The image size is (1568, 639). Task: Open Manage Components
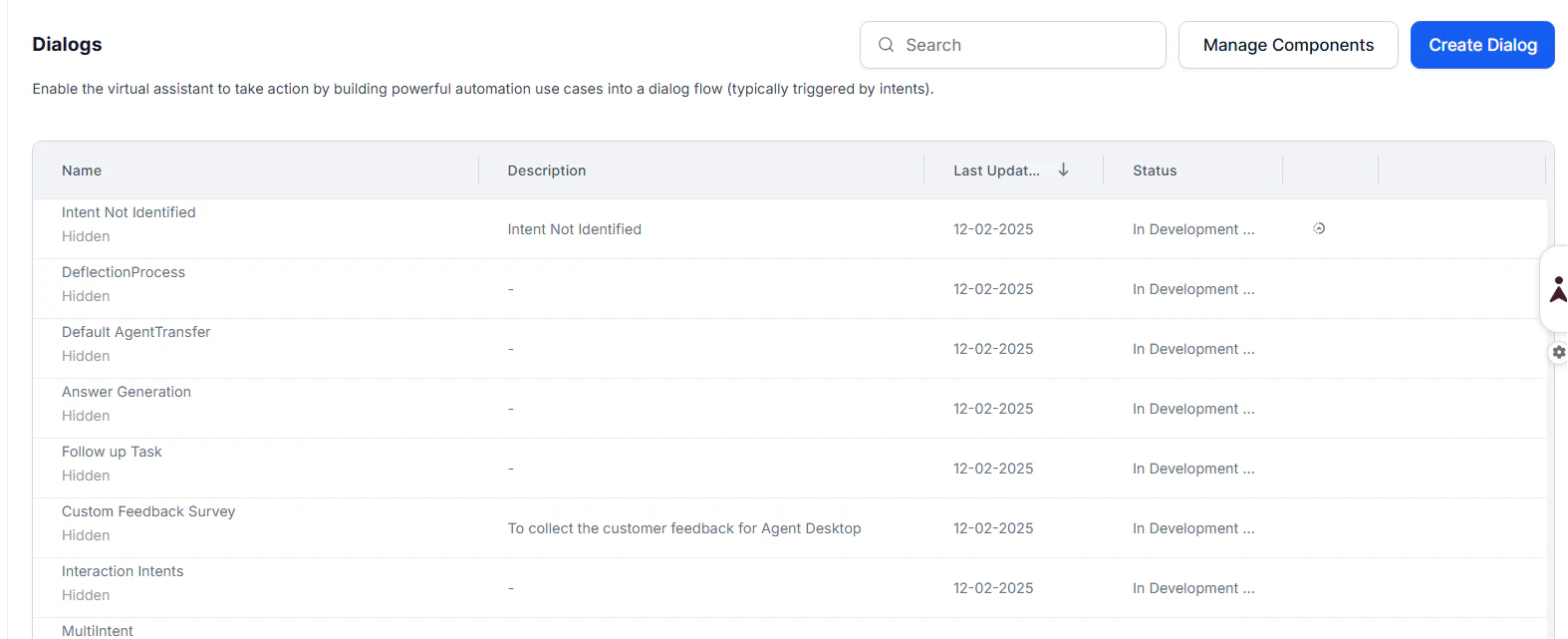[x=1288, y=45]
